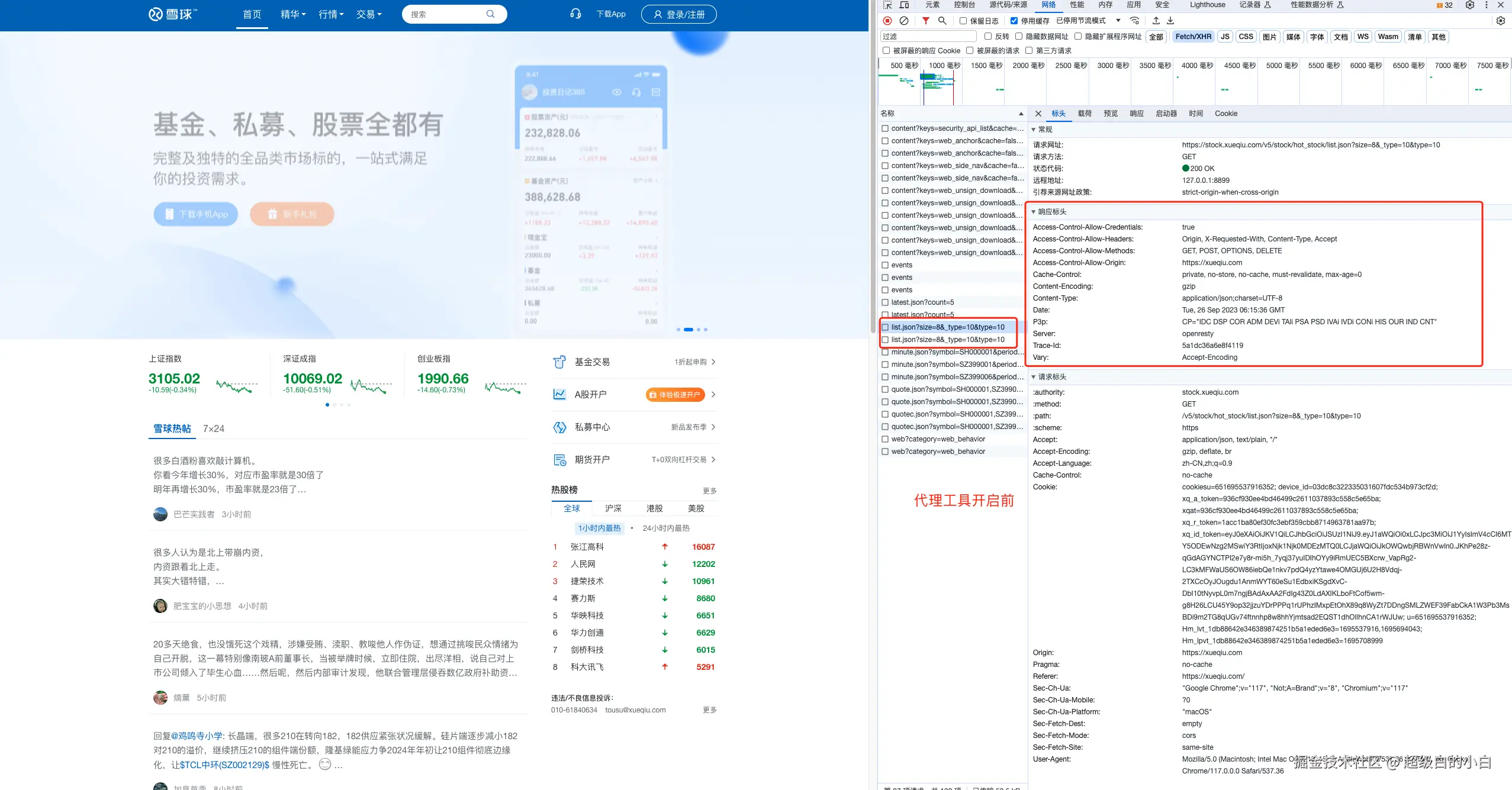Select the JS resource type filter
Screen dimensions: 1512x790
click(x=1225, y=37)
